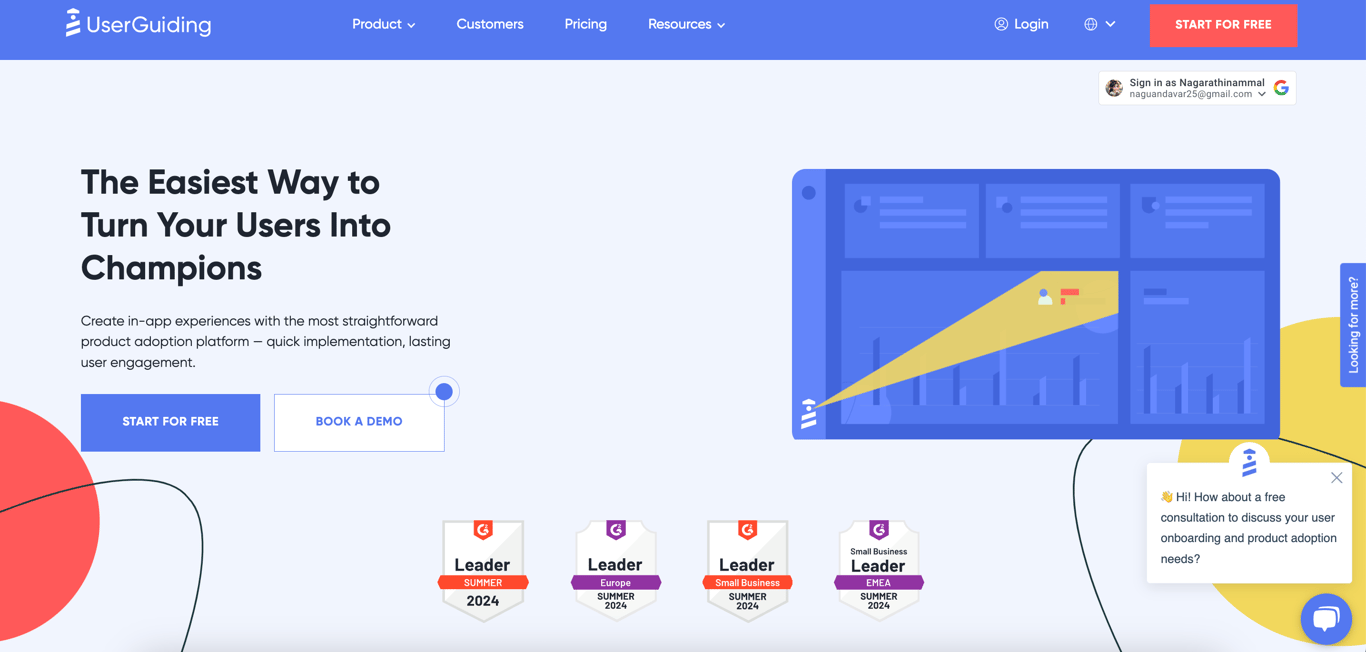The width and height of the screenshot is (1366, 652).
Task: Click the headline The Easiest Way to Turn Your Users Into Champions
Action: click(236, 225)
